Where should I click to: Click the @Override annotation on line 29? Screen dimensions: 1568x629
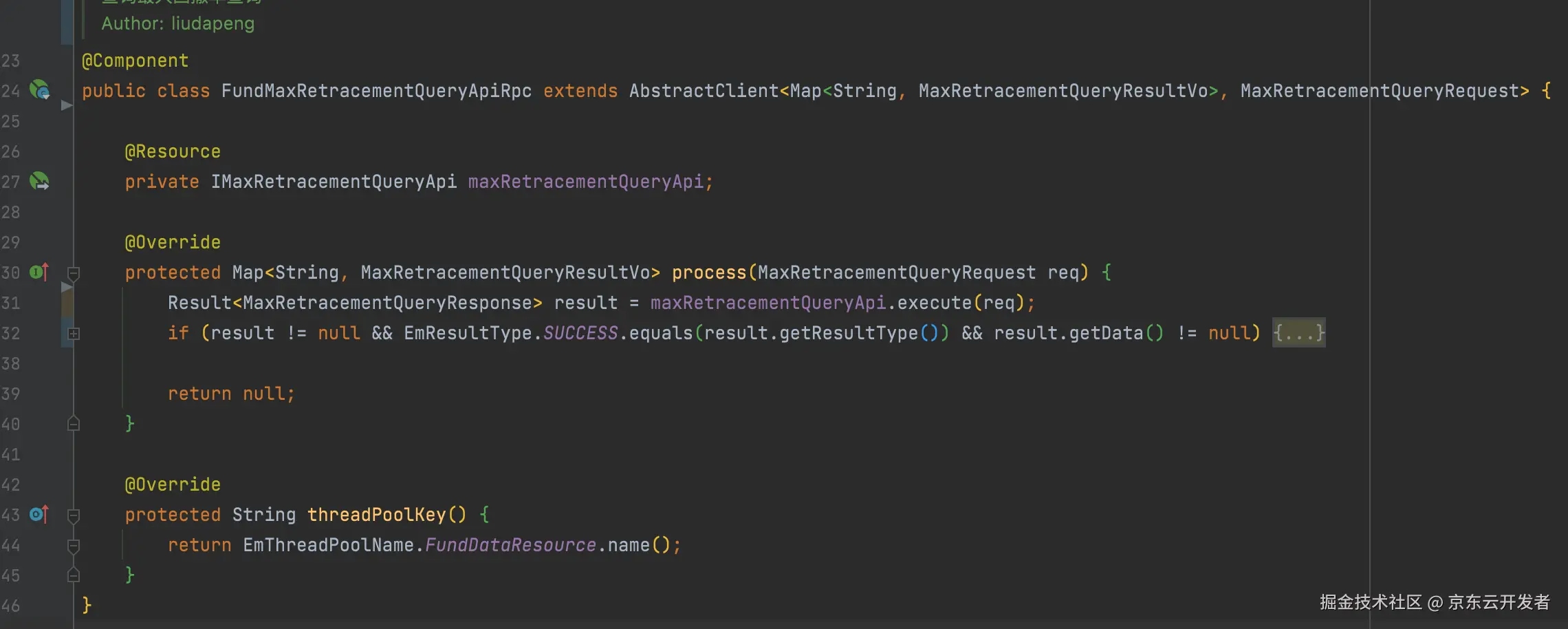coord(173,242)
